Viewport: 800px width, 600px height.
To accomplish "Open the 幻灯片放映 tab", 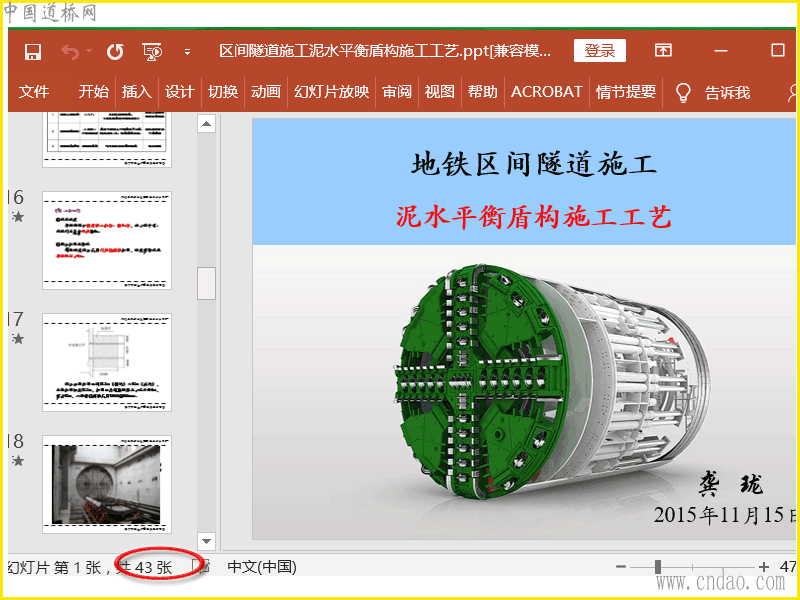I will click(x=331, y=92).
